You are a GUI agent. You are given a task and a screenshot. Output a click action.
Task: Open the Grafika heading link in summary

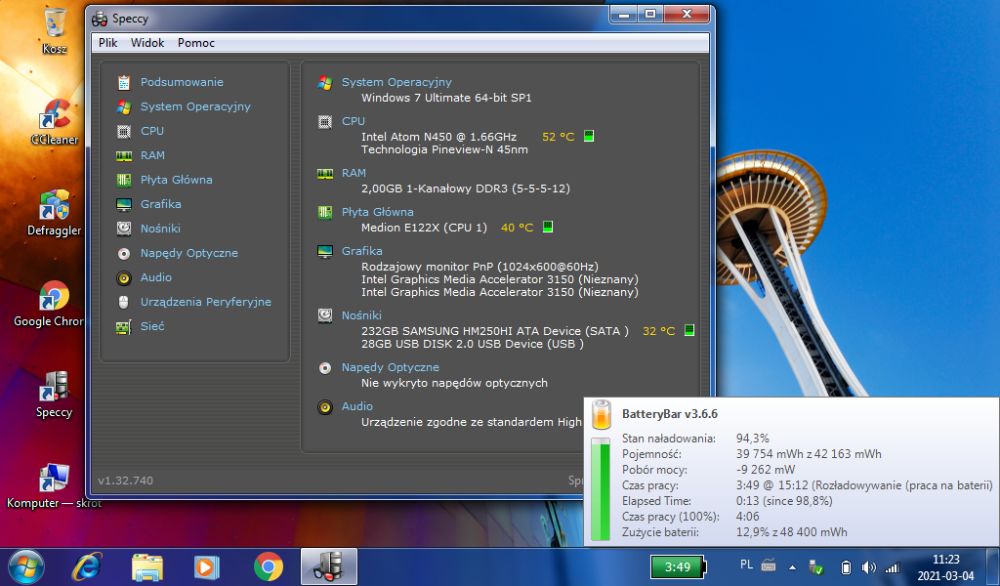tap(362, 251)
